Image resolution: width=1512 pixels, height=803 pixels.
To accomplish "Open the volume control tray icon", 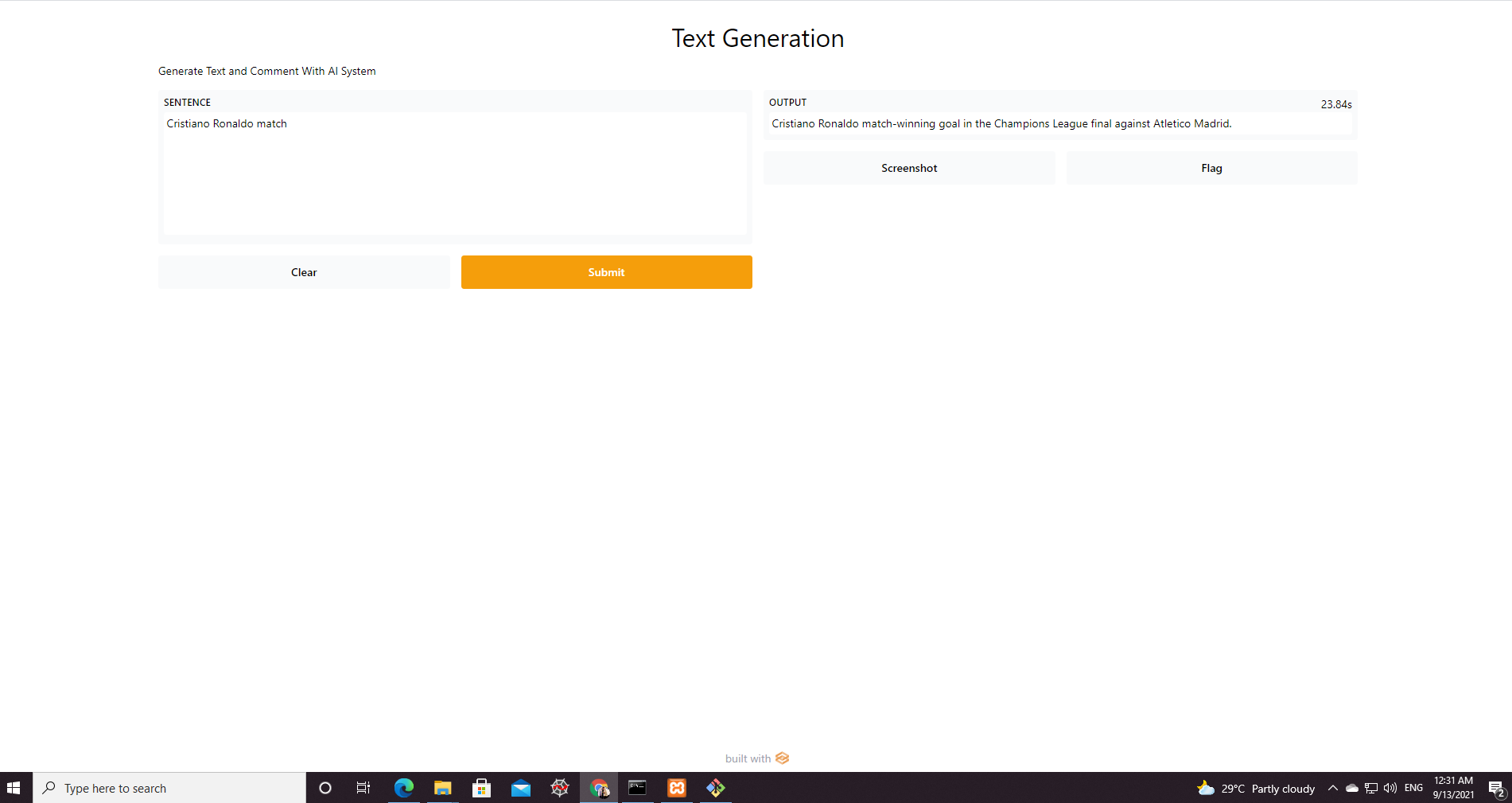I will tap(1390, 788).
